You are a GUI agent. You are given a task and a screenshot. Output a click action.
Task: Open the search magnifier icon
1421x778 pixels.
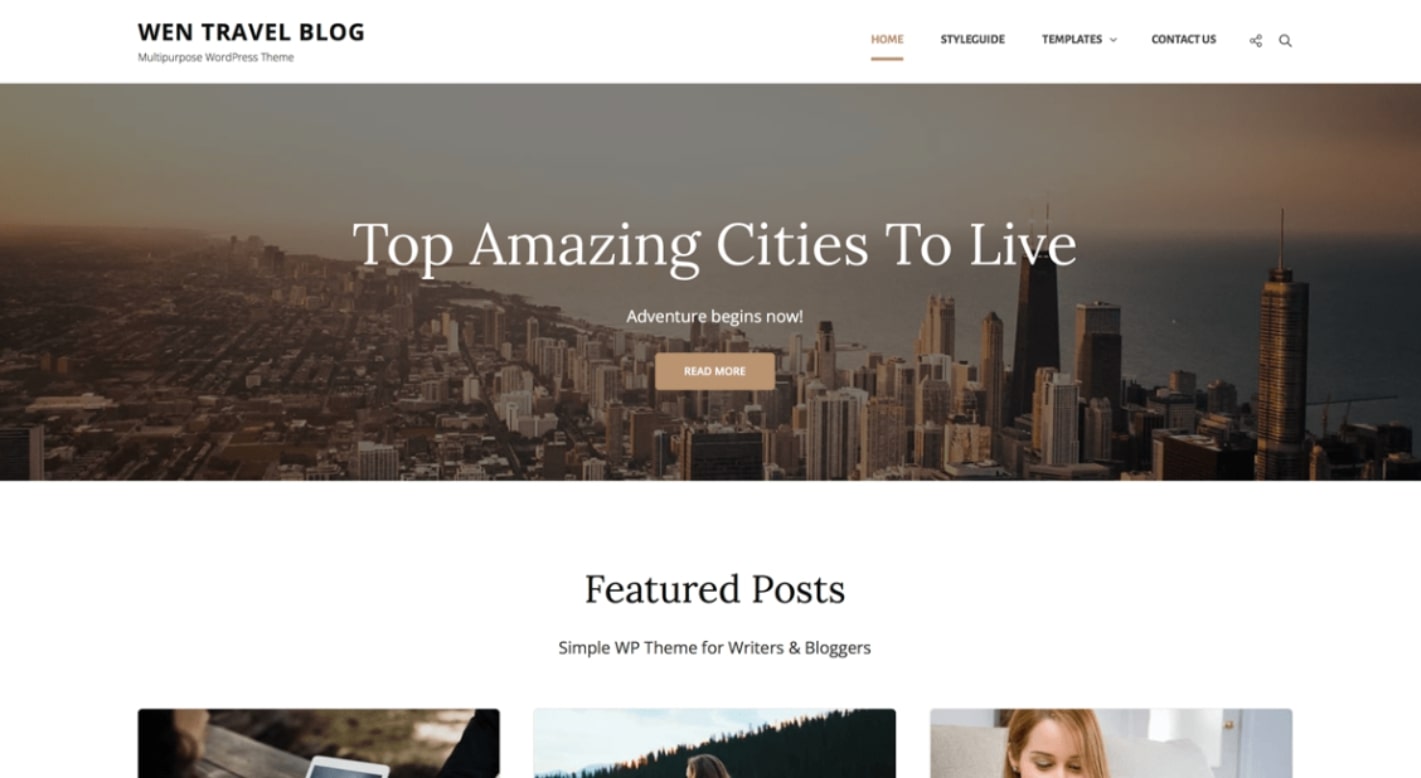pyautogui.click(x=1285, y=41)
